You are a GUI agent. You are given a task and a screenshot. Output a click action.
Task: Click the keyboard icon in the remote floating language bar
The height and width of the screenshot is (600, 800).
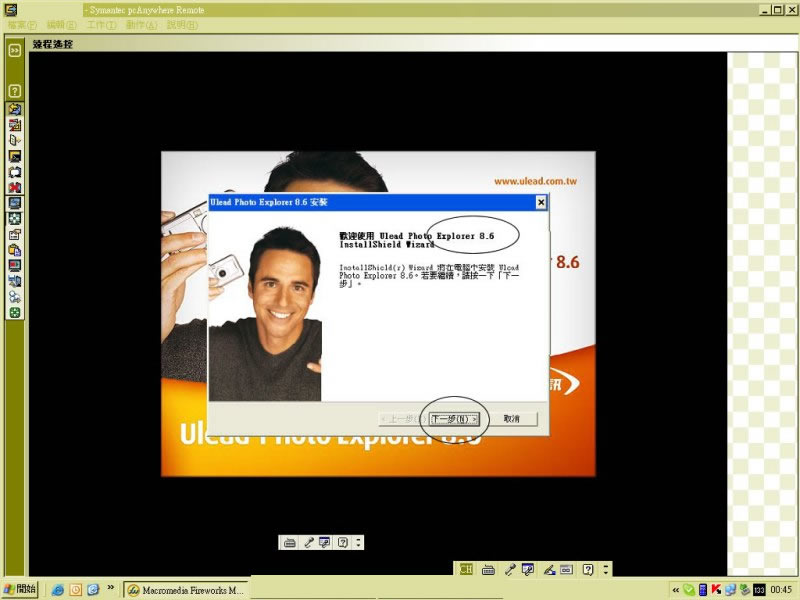289,542
